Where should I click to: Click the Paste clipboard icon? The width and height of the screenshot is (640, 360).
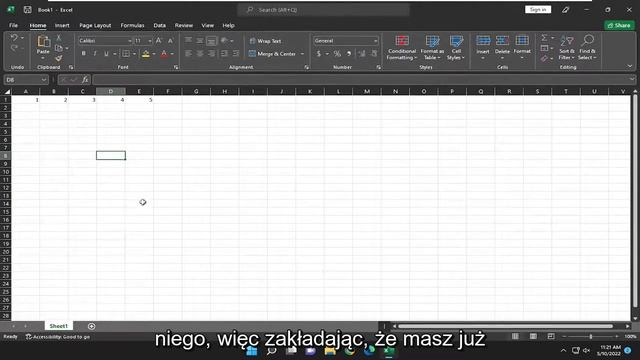click(x=43, y=41)
